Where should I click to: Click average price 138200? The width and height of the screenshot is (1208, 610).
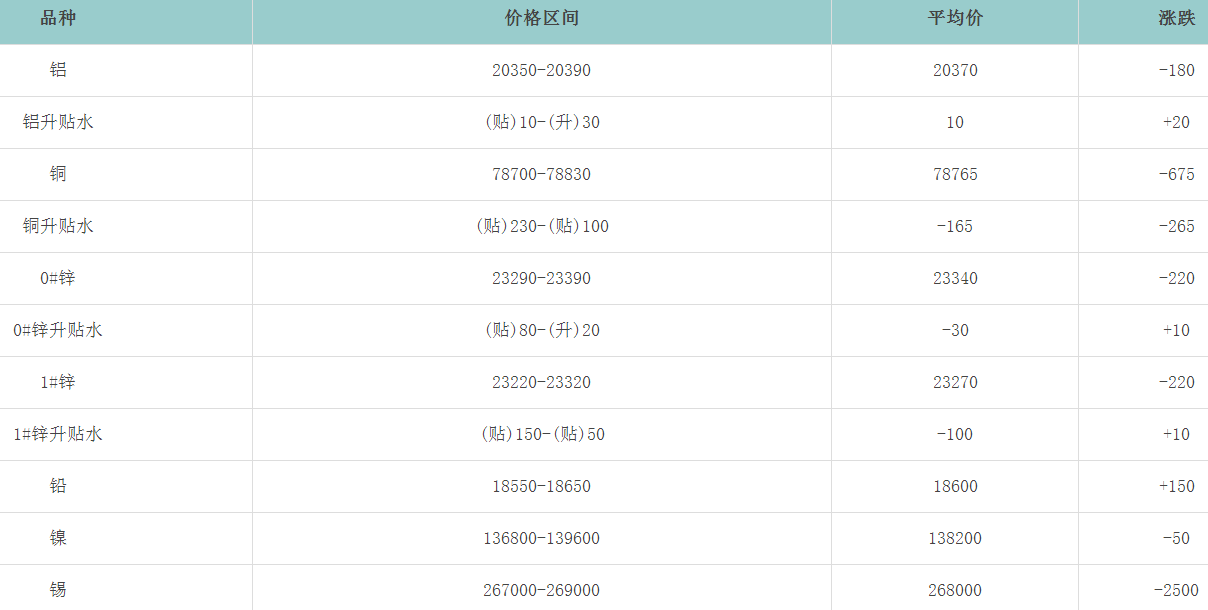954,539
